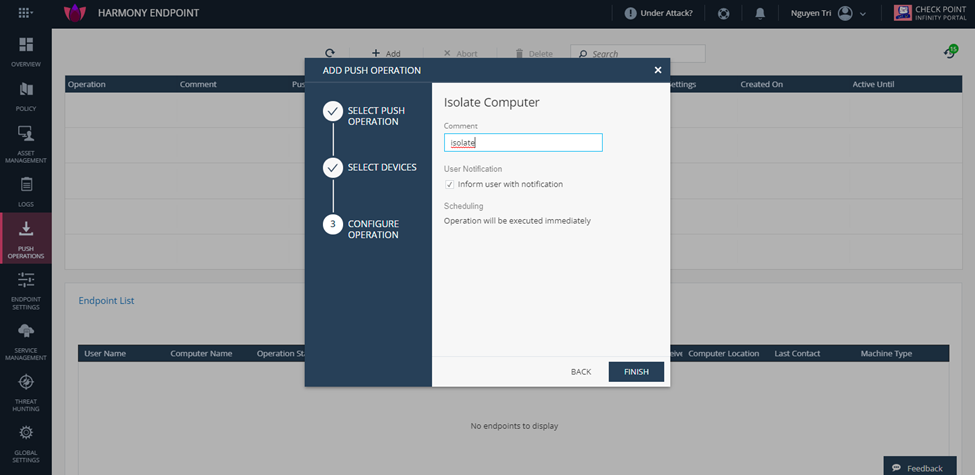Open the notifications bell

click(x=760, y=13)
